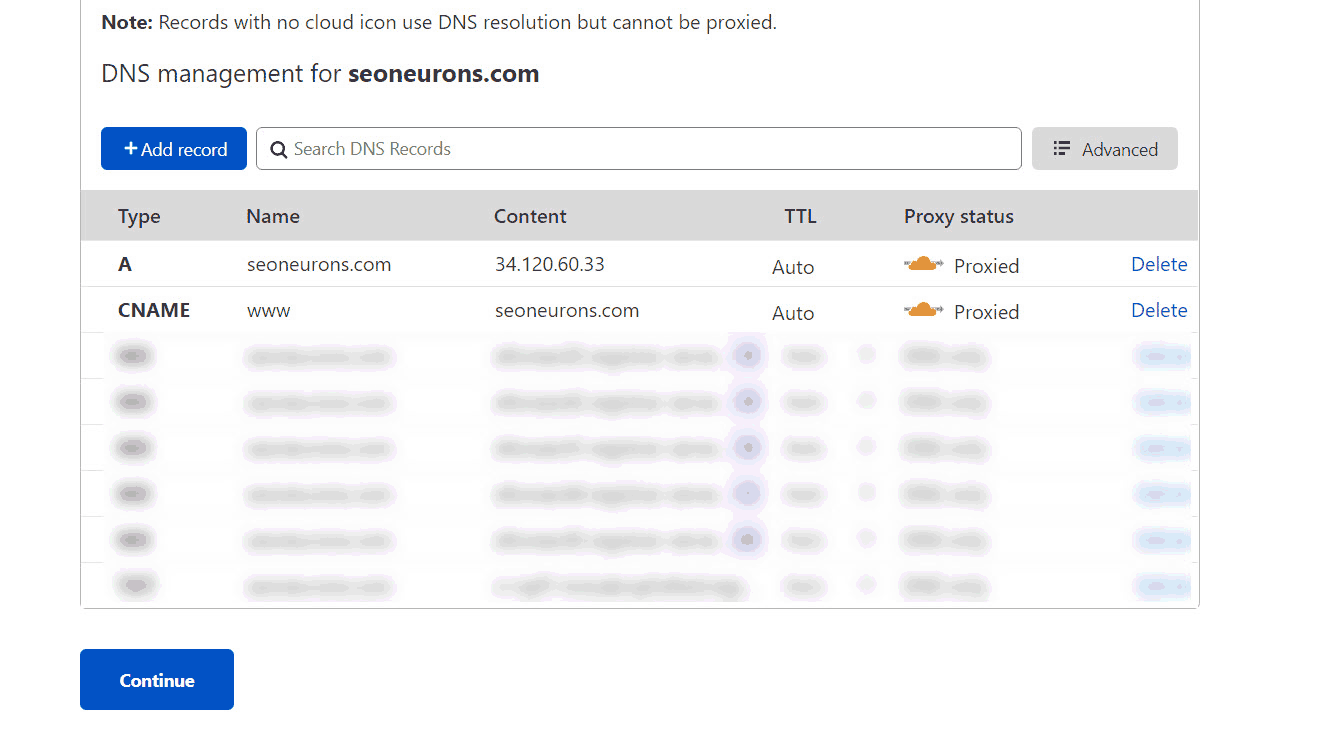Click the search magnifier icon
This screenshot has width=1321, height=750.
[x=279, y=150]
